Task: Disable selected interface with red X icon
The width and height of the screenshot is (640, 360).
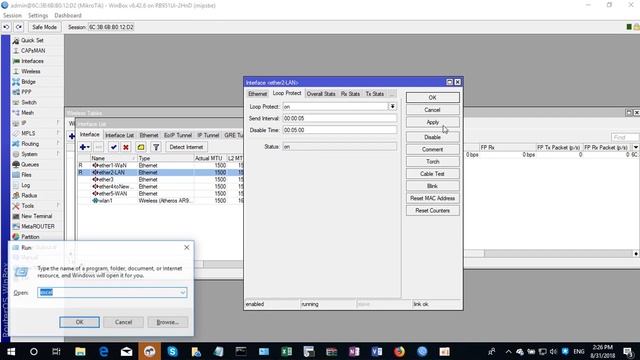Action: click(126, 147)
